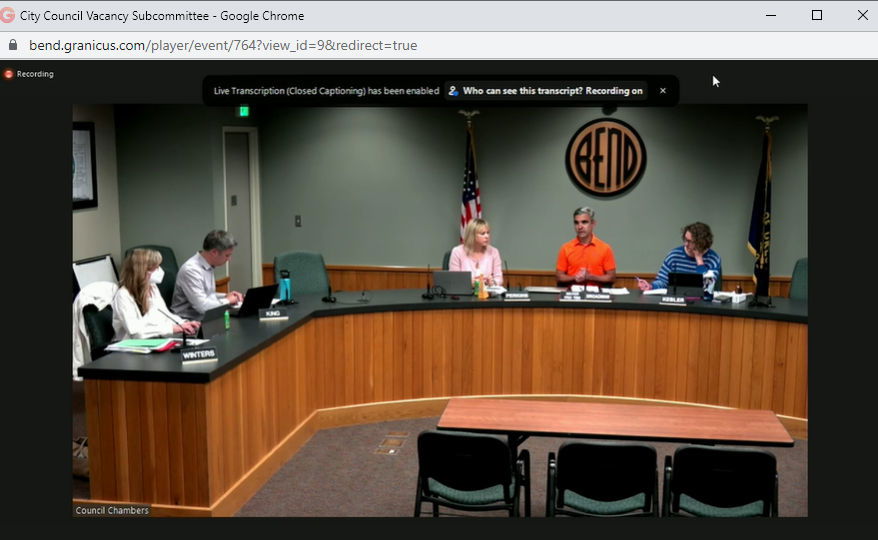
Task: Click the KEBLER name plate
Action: pos(673,299)
